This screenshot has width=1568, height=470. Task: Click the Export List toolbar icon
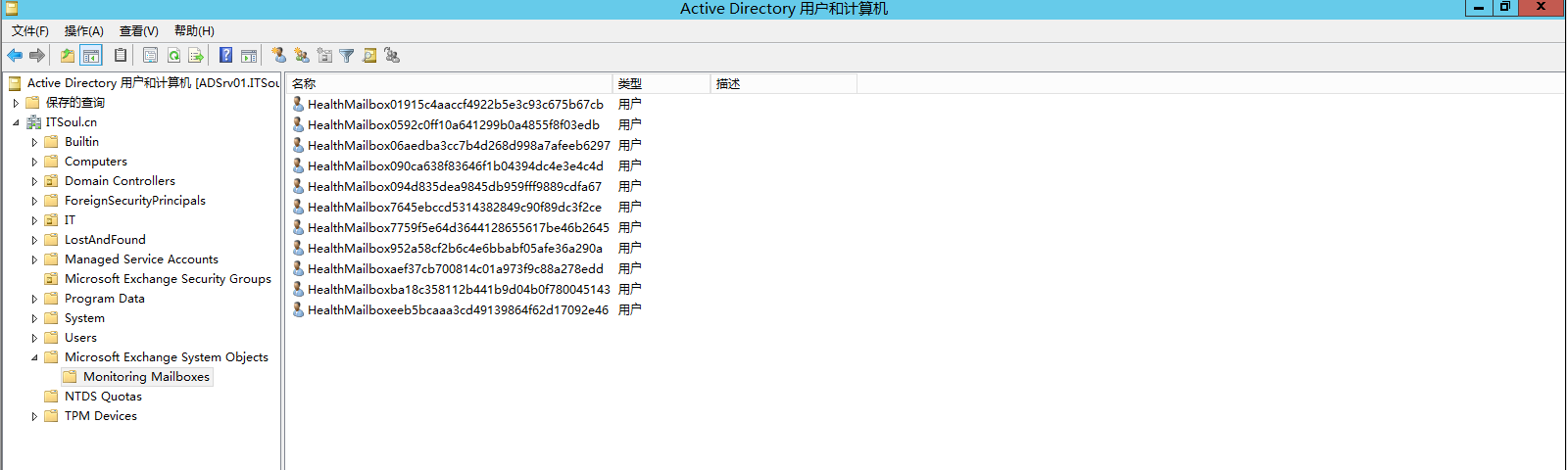coord(196,56)
